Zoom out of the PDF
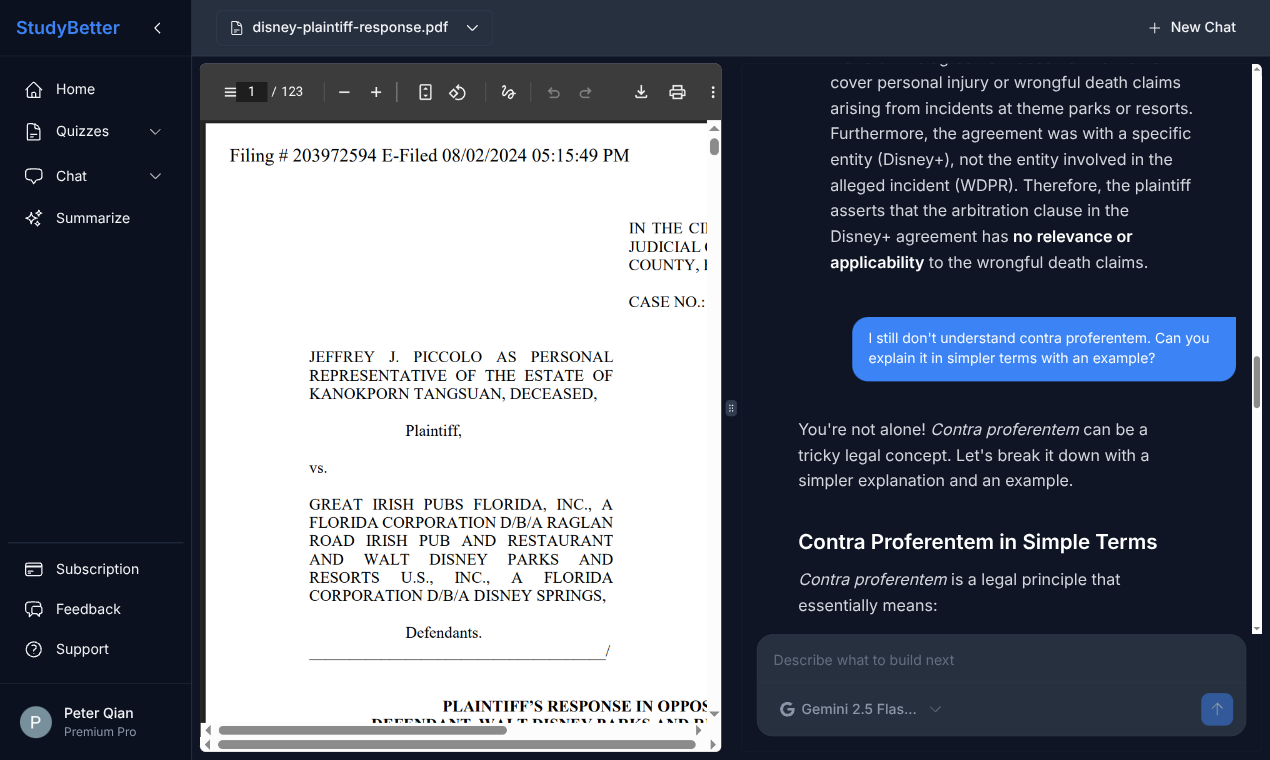 click(x=344, y=91)
